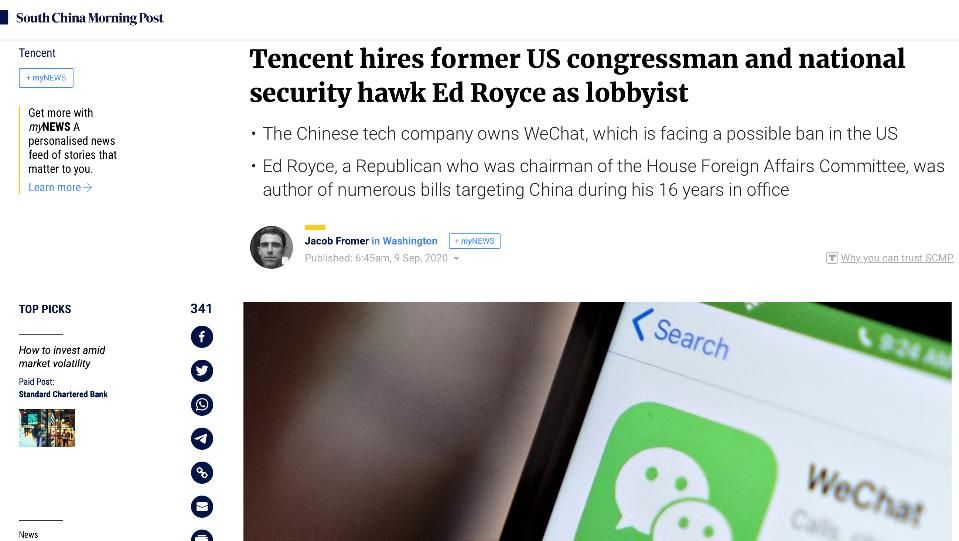The height and width of the screenshot is (541, 959).
Task: Open Jacob Fromer's profile photo
Action: [x=272, y=247]
